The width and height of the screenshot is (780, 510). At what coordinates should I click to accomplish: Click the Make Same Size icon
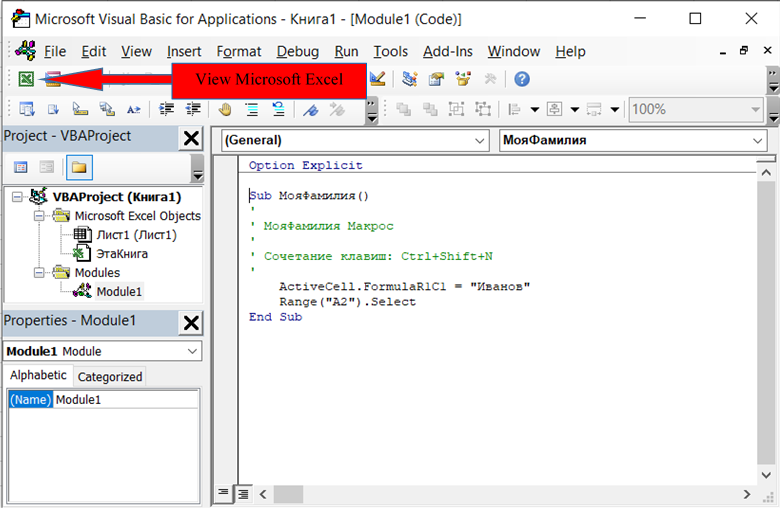[594, 109]
